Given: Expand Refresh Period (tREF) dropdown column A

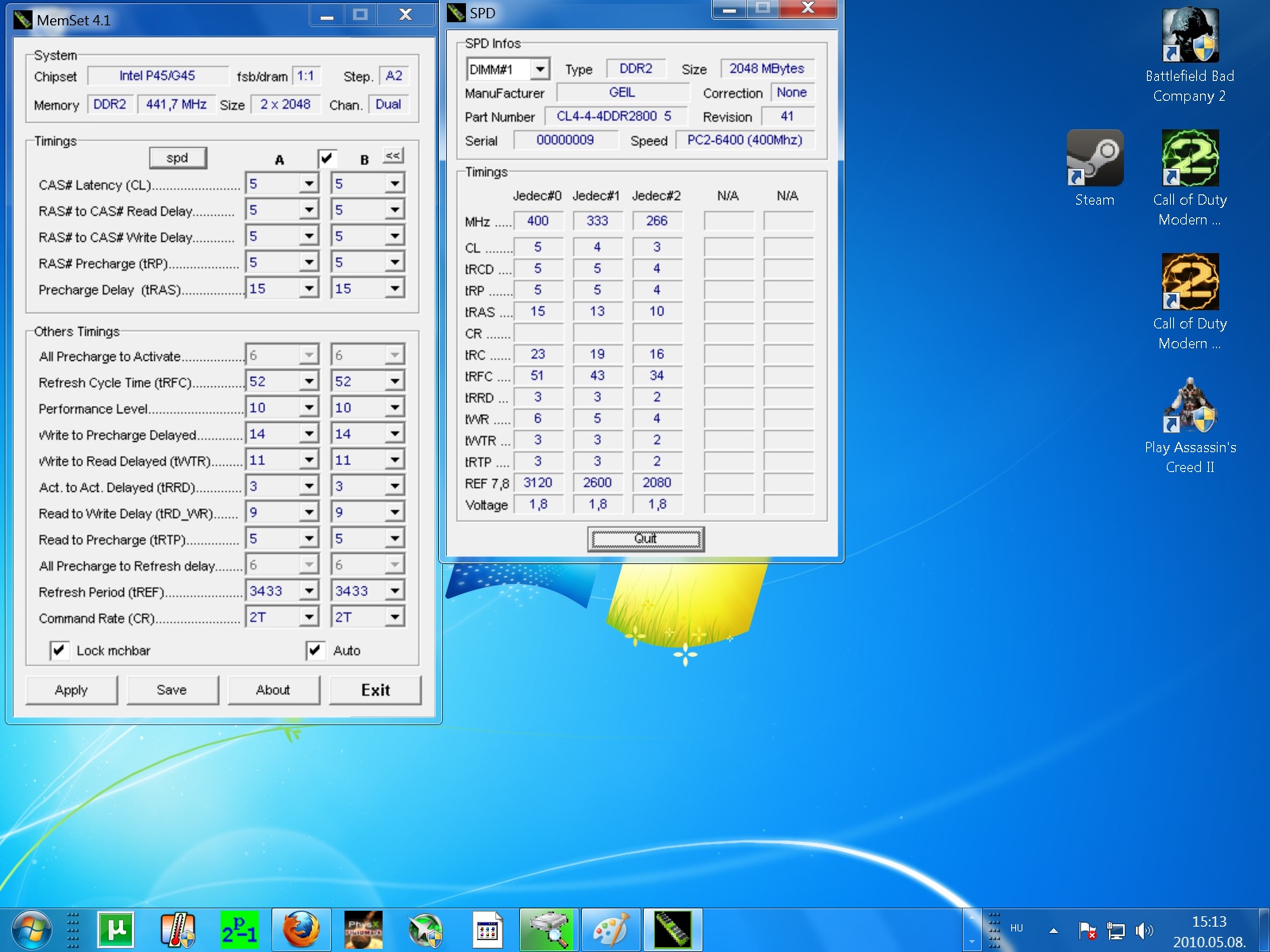Looking at the screenshot, I should click(x=309, y=591).
